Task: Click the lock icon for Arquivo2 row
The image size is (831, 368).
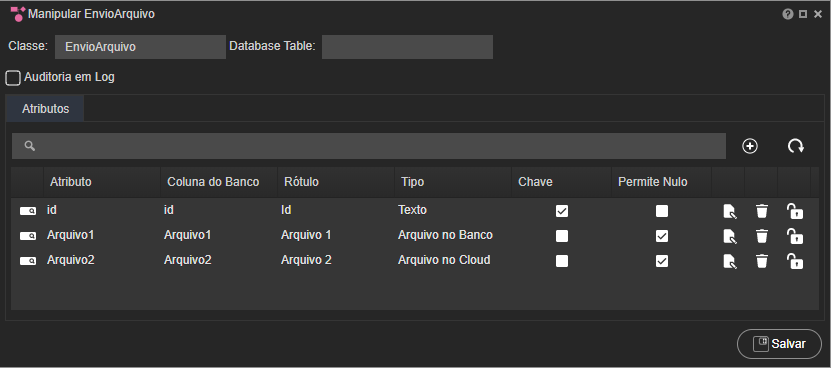Action: click(x=794, y=261)
